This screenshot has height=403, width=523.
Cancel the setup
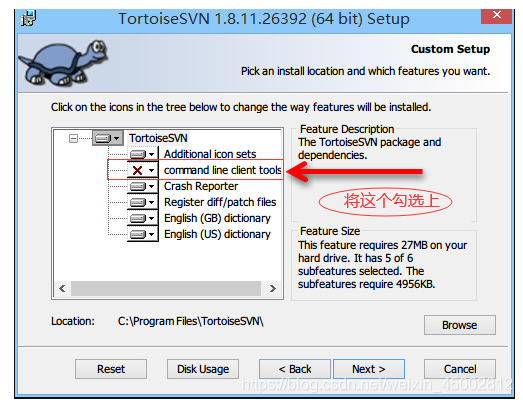[460, 369]
